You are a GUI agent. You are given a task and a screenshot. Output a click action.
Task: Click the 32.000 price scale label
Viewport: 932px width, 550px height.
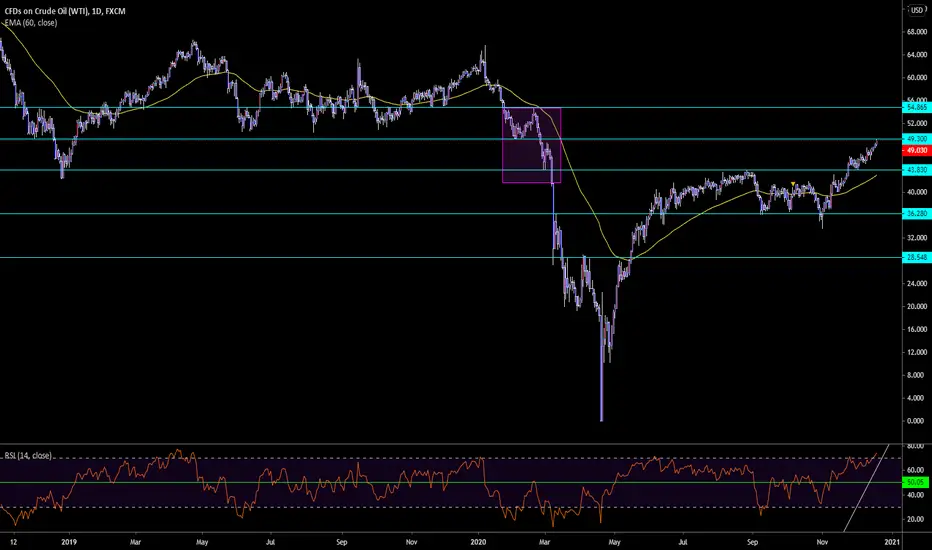(x=917, y=238)
